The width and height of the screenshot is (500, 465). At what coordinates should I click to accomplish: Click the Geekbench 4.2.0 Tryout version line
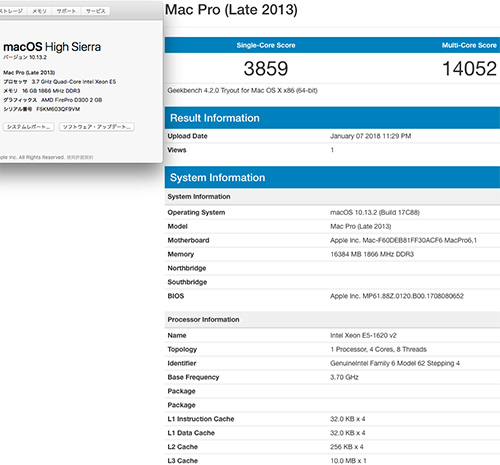(x=242, y=90)
